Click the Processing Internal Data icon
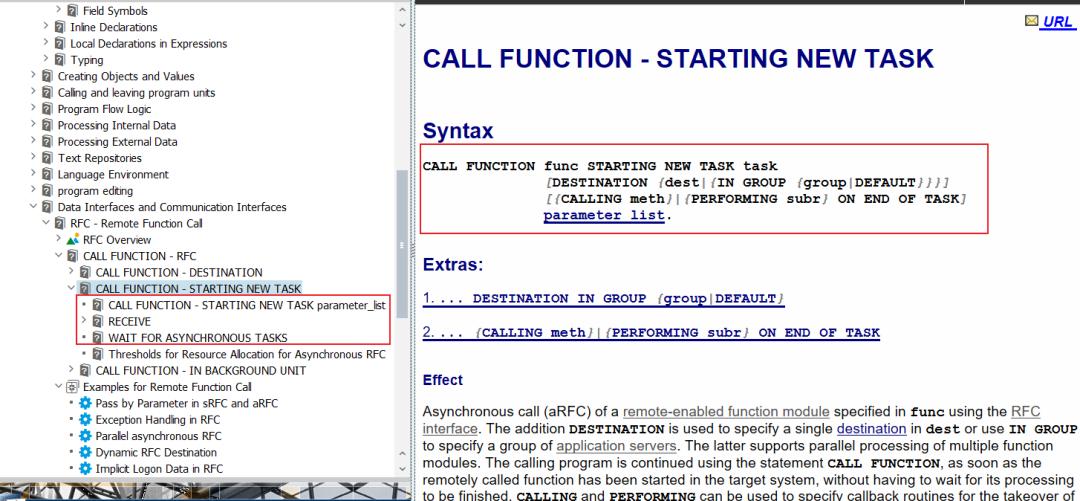The width and height of the screenshot is (1080, 501). (x=48, y=125)
